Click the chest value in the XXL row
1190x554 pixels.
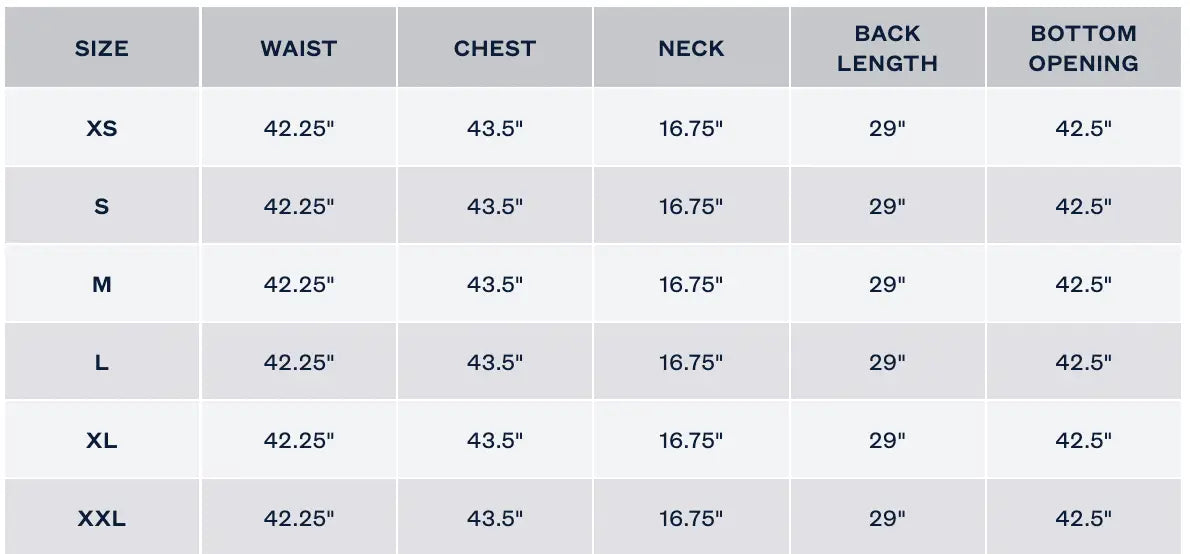point(495,518)
